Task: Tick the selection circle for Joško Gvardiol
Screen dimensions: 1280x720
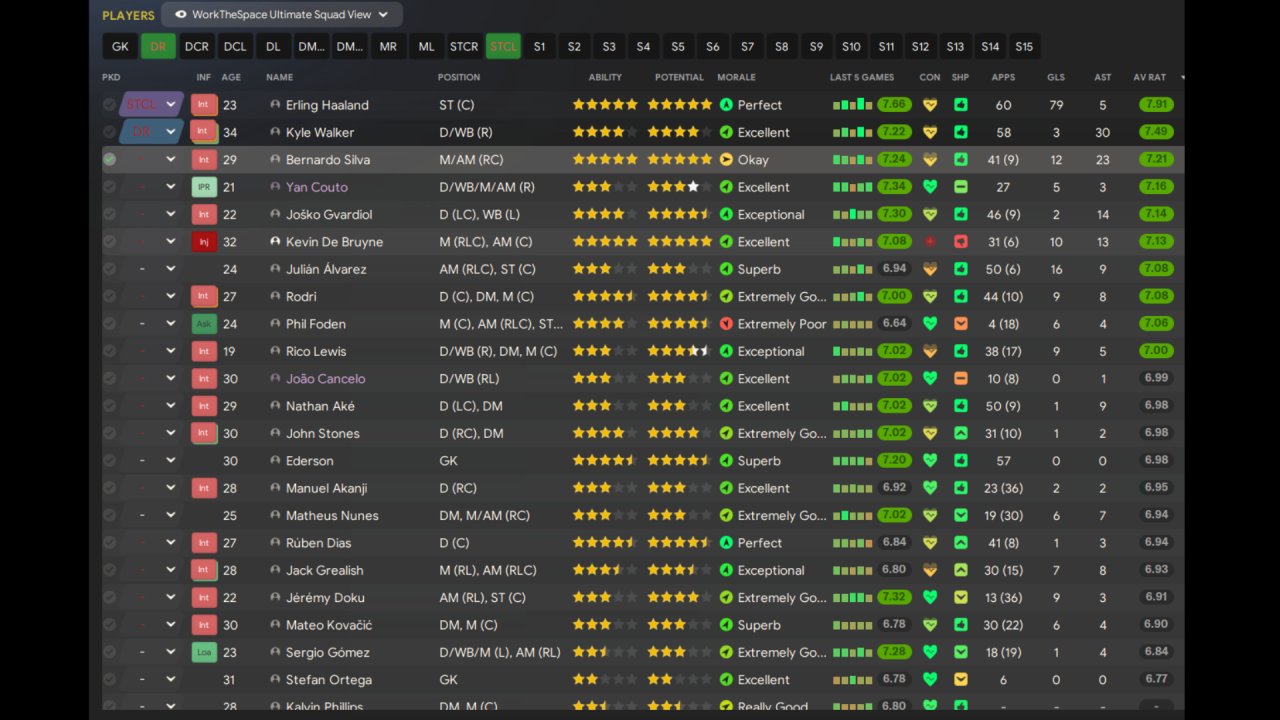Action: click(x=109, y=214)
